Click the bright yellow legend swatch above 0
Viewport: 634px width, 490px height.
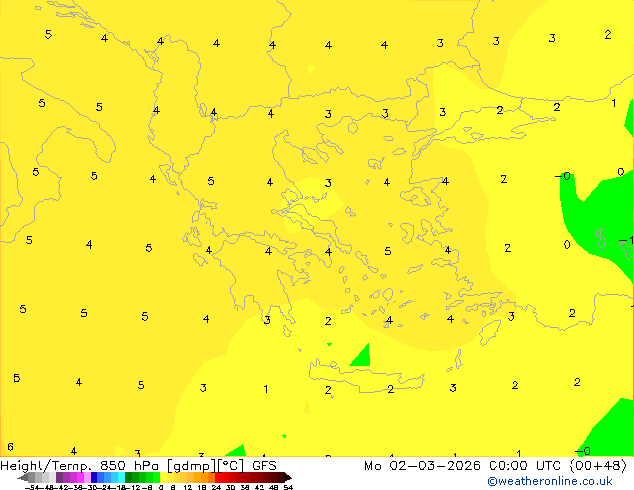(163, 477)
